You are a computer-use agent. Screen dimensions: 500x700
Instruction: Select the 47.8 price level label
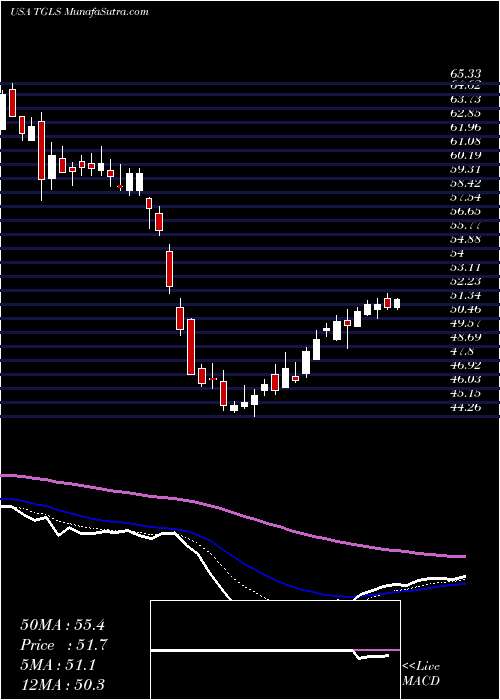(462, 351)
